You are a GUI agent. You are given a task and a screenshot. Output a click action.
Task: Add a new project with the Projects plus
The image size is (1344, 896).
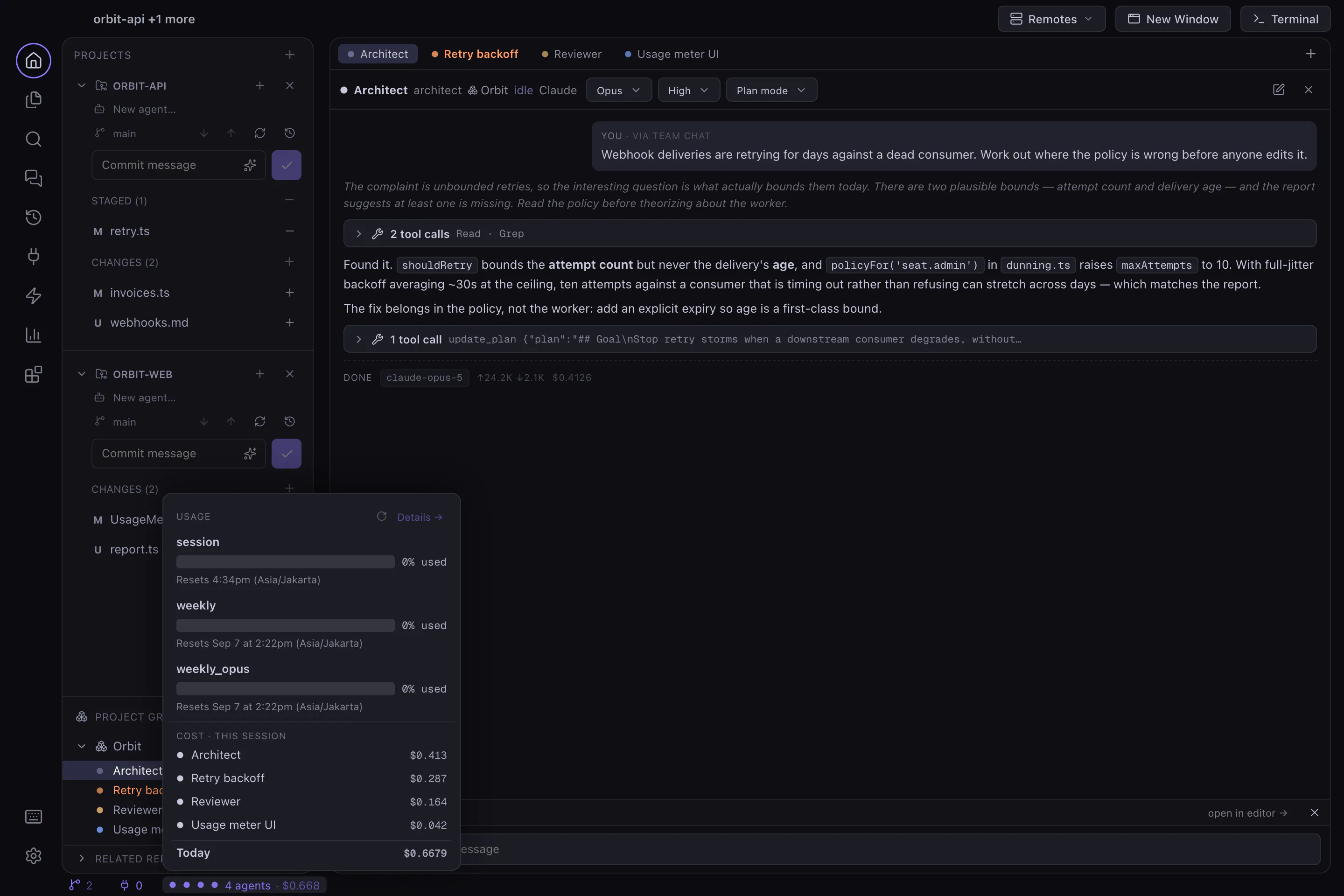(x=290, y=55)
